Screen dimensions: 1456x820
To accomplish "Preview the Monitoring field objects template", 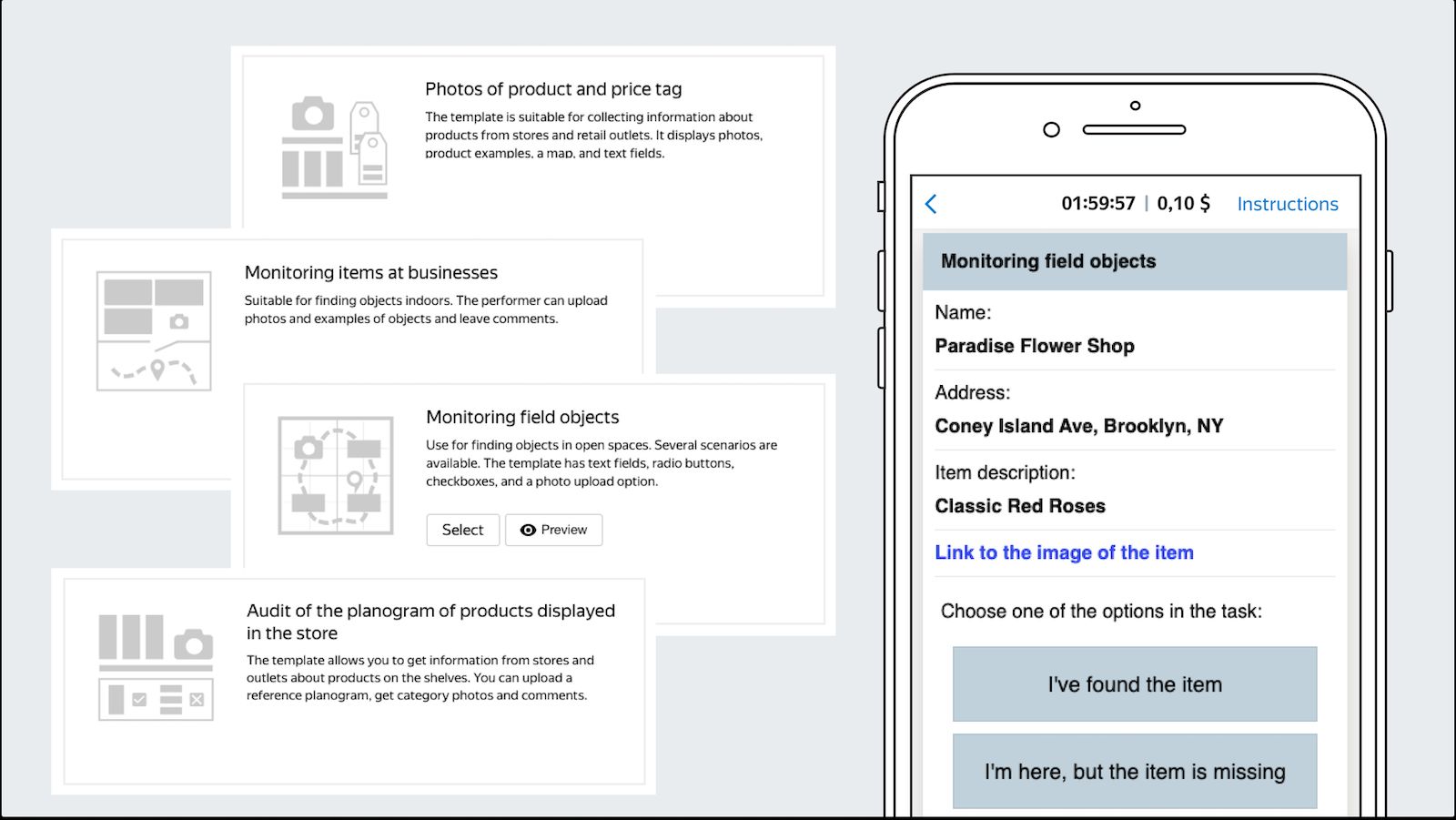I will 553,530.
